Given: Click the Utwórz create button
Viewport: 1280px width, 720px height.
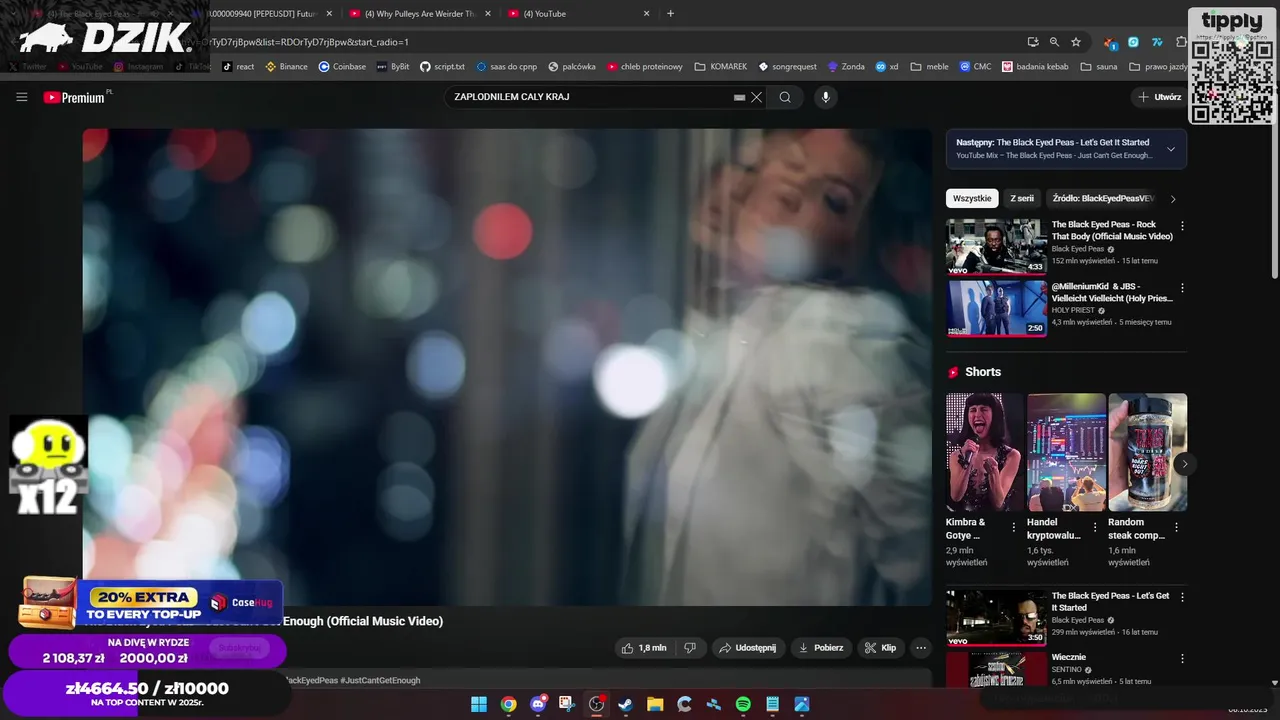Looking at the screenshot, I should pyautogui.click(x=1159, y=97).
